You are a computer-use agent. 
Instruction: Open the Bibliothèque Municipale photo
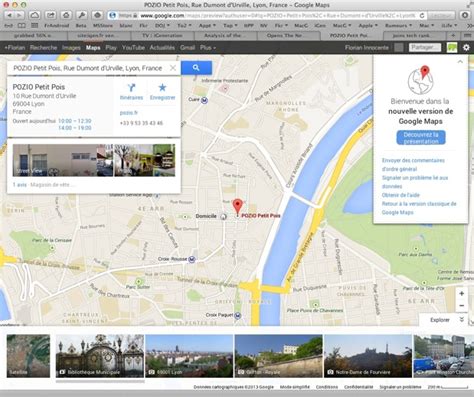100,356
